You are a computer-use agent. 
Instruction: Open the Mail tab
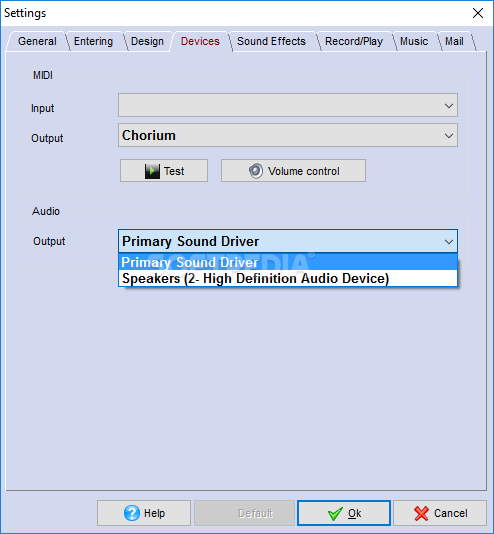click(x=454, y=41)
